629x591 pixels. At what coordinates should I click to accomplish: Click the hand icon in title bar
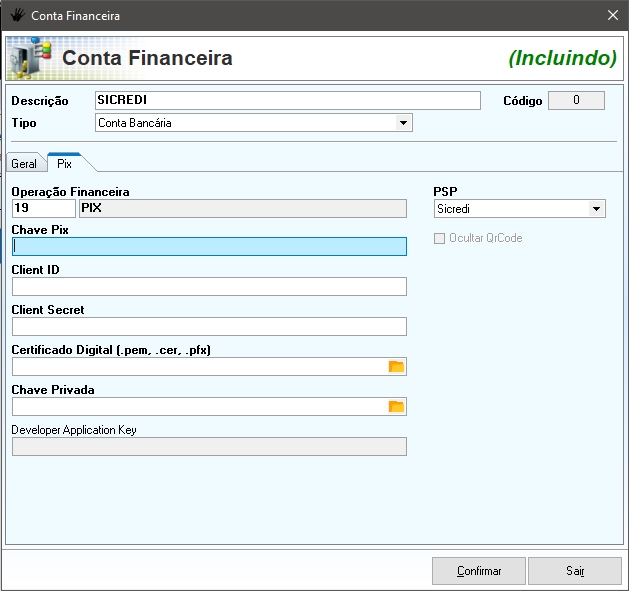[x=17, y=16]
